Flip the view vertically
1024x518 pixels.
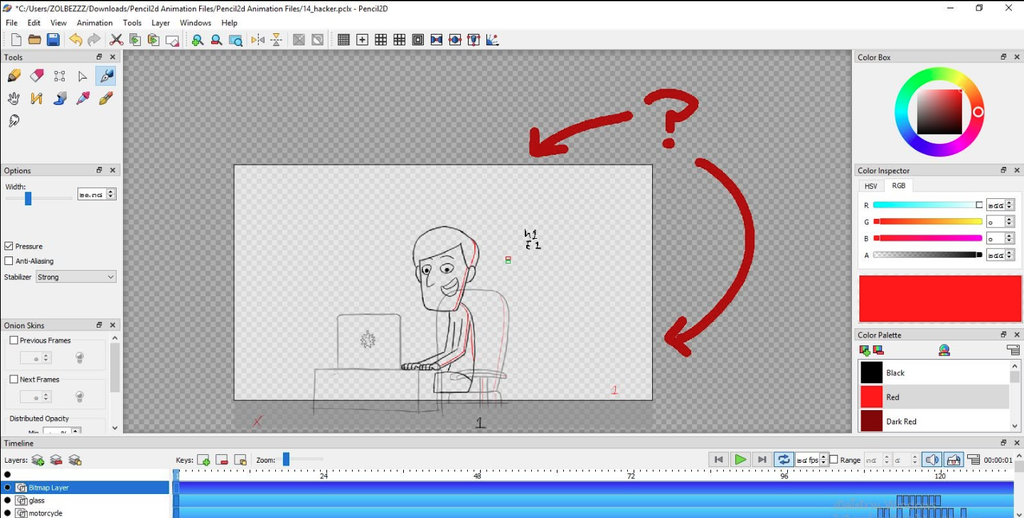point(277,40)
